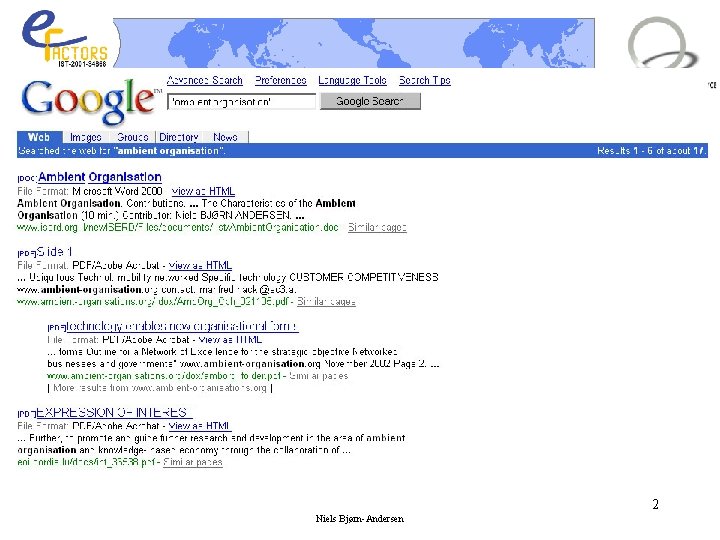Open Advanced Search link

click(x=205, y=80)
